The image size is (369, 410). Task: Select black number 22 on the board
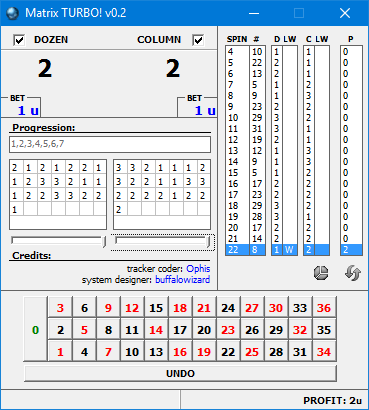(228, 352)
